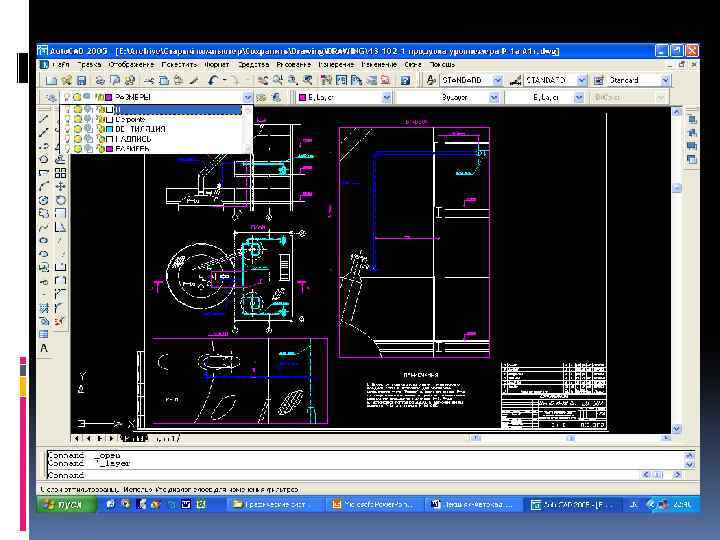
Task: Click the Undo arrow icon
Action: pyautogui.click(x=213, y=81)
